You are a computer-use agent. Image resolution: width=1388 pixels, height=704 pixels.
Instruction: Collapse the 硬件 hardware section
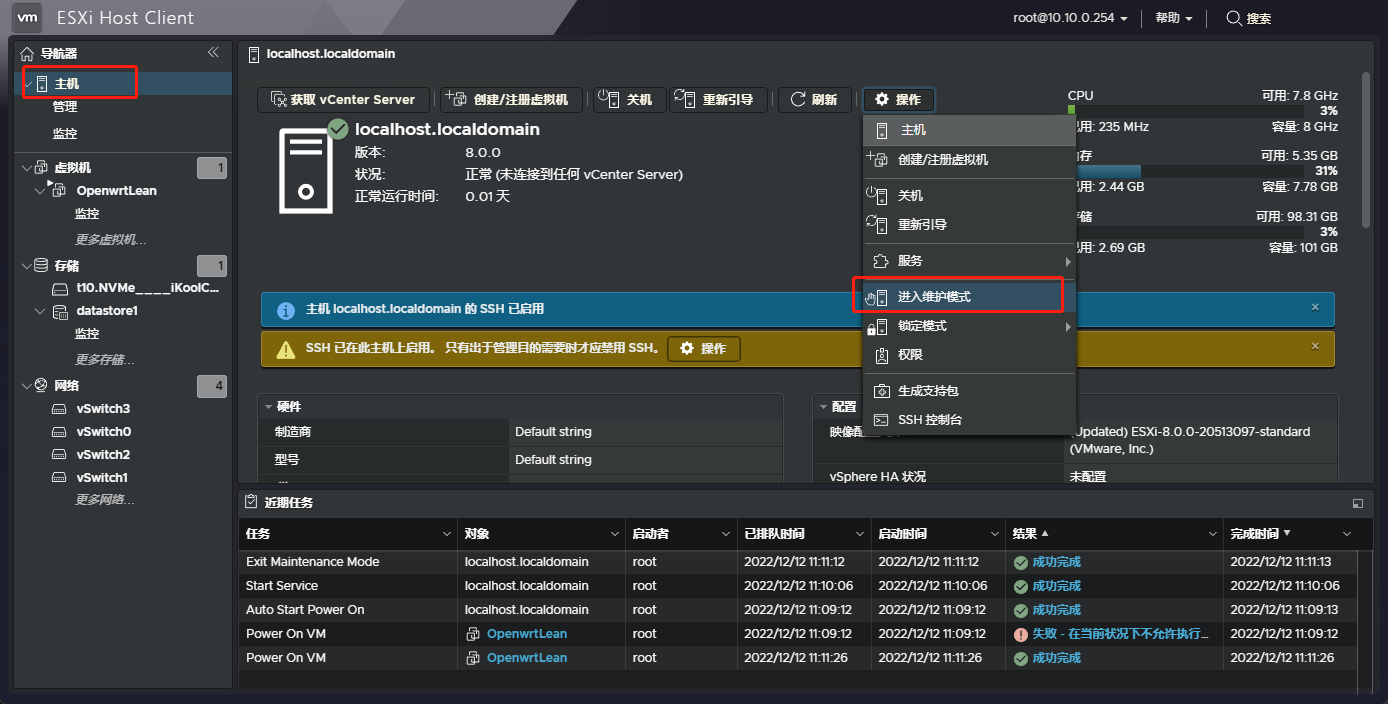tap(269, 407)
